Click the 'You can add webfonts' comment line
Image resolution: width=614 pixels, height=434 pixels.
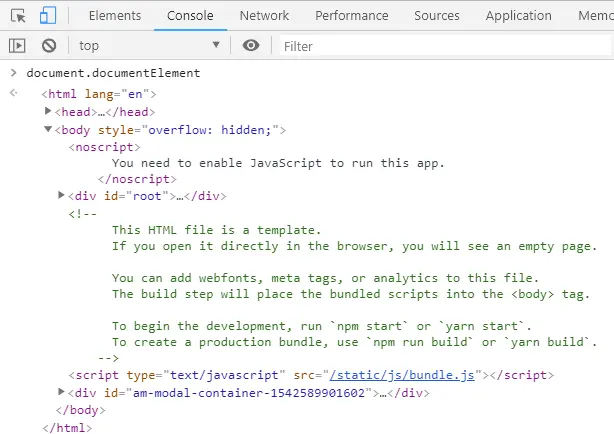click(325, 278)
